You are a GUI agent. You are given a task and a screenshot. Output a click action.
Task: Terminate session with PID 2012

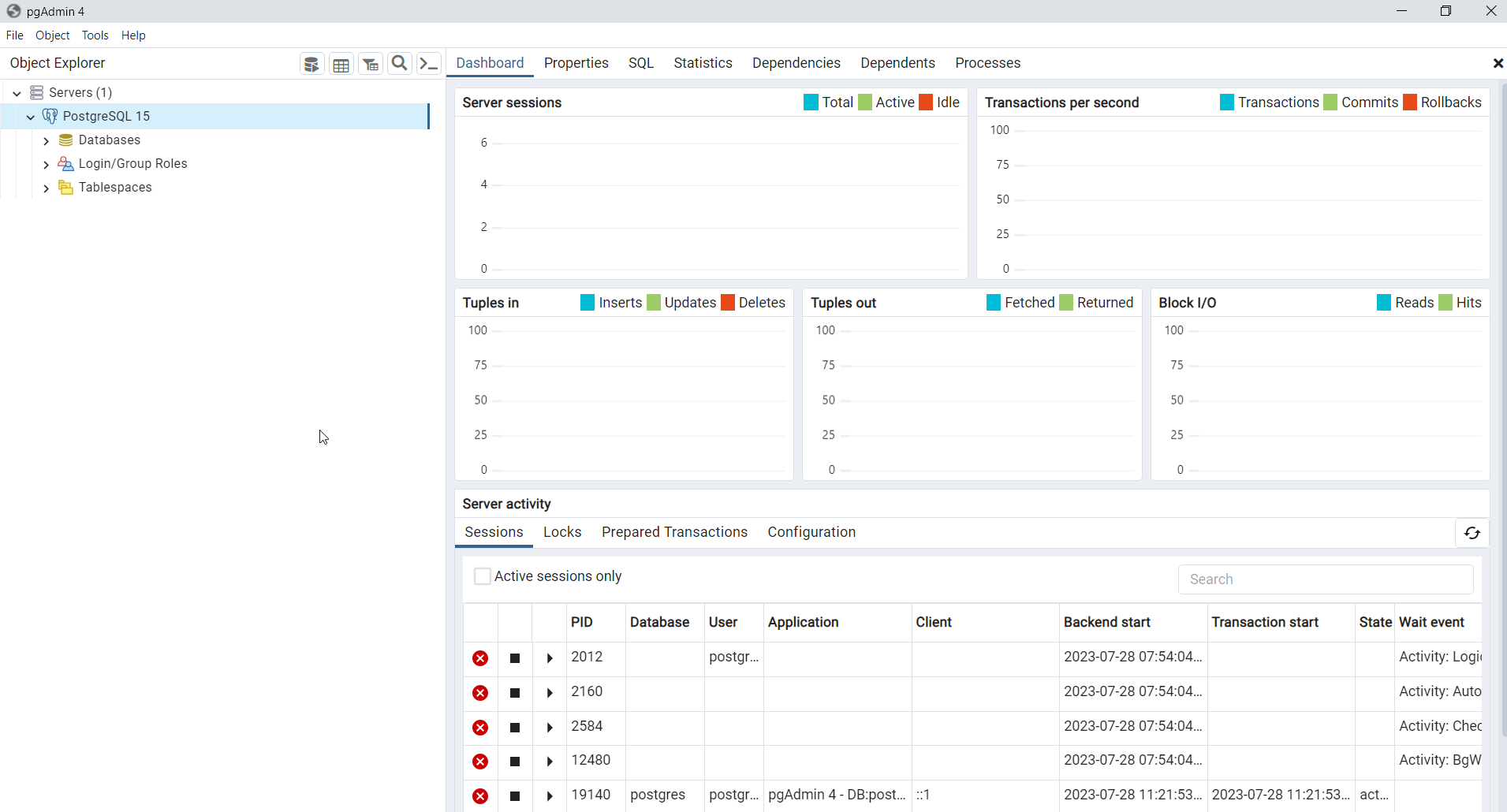coord(480,658)
